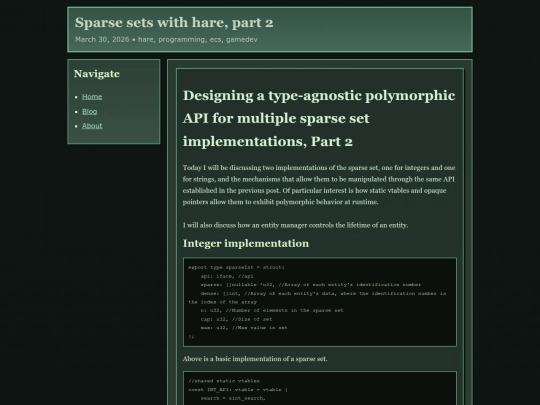Go to the Blog link
This screenshot has height=405, width=540.
click(x=90, y=112)
